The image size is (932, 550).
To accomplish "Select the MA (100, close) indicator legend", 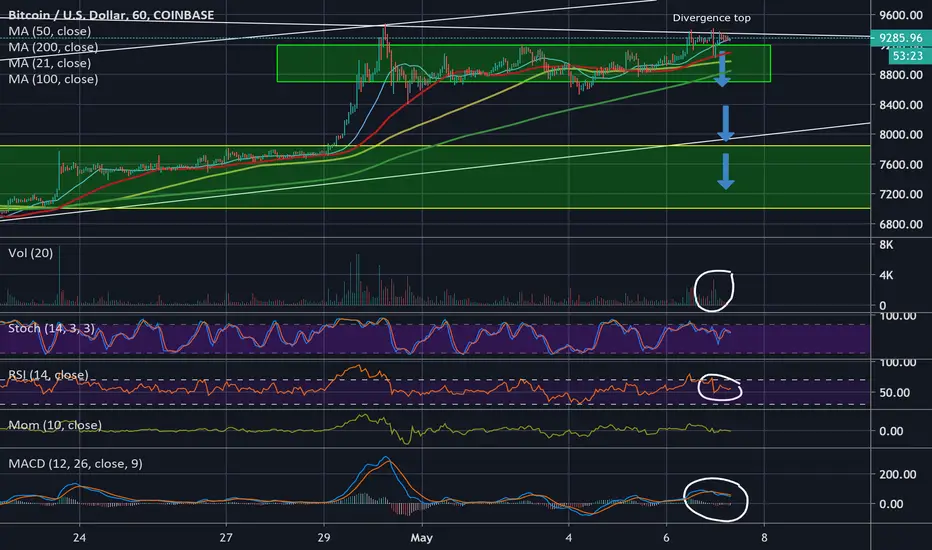I will 53,79.
